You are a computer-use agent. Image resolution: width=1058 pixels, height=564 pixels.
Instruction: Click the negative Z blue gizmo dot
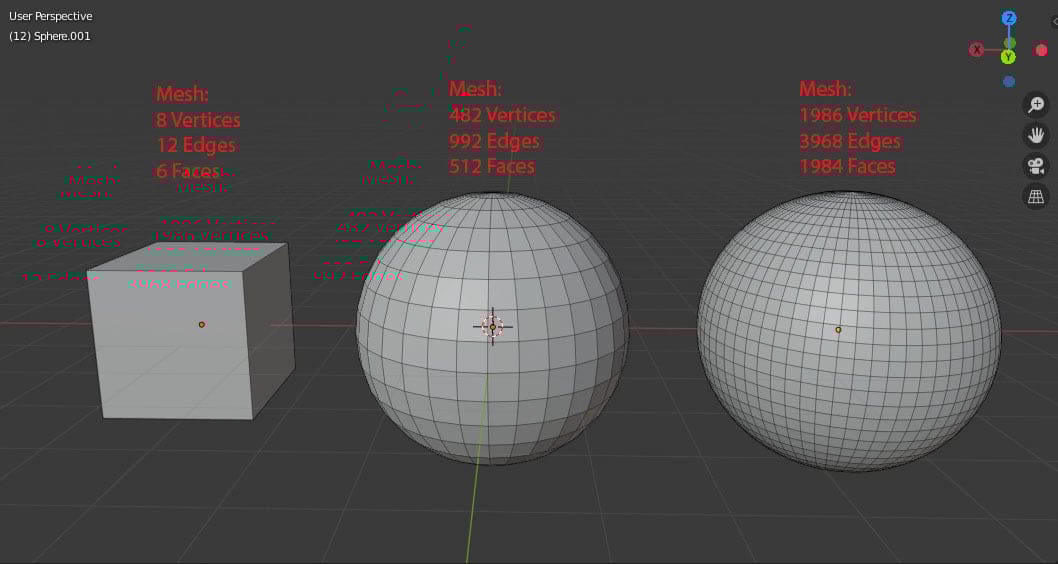(x=1009, y=81)
